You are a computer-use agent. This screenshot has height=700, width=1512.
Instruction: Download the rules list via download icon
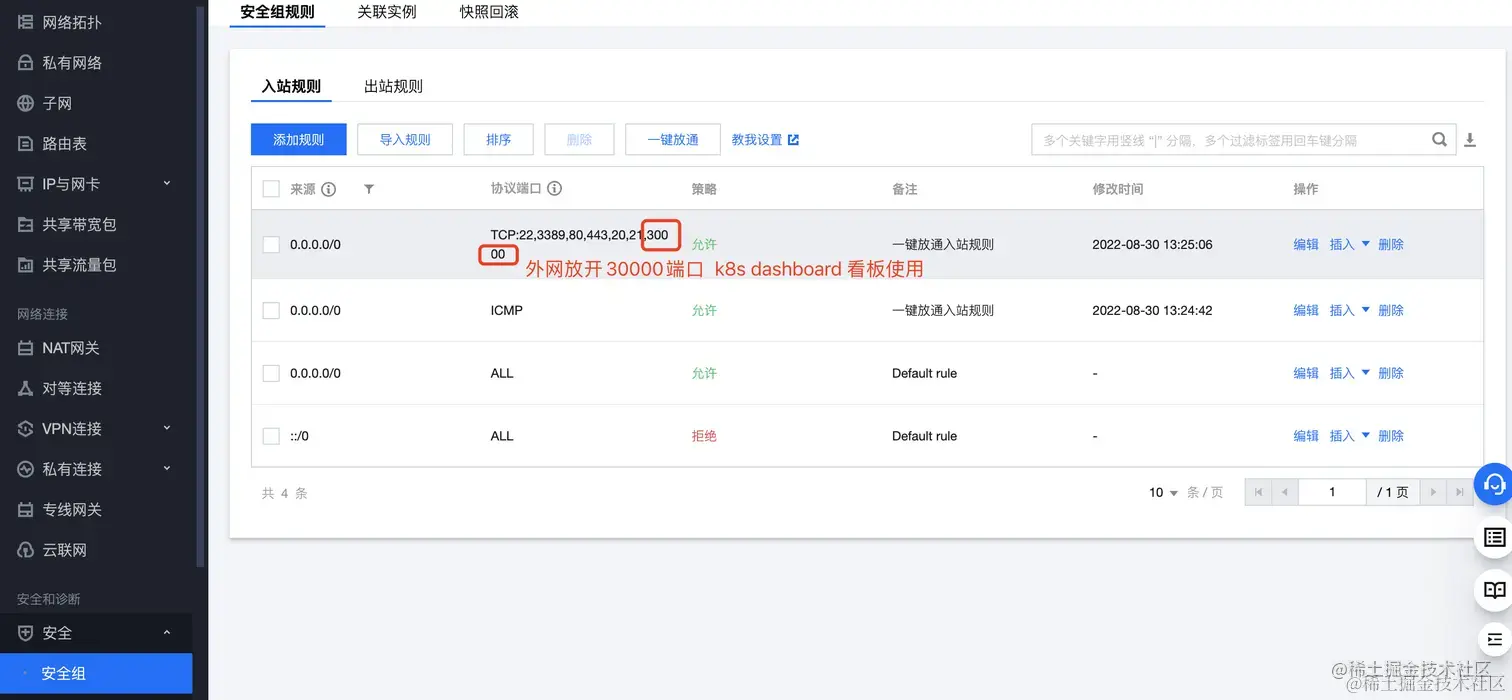coord(1470,140)
